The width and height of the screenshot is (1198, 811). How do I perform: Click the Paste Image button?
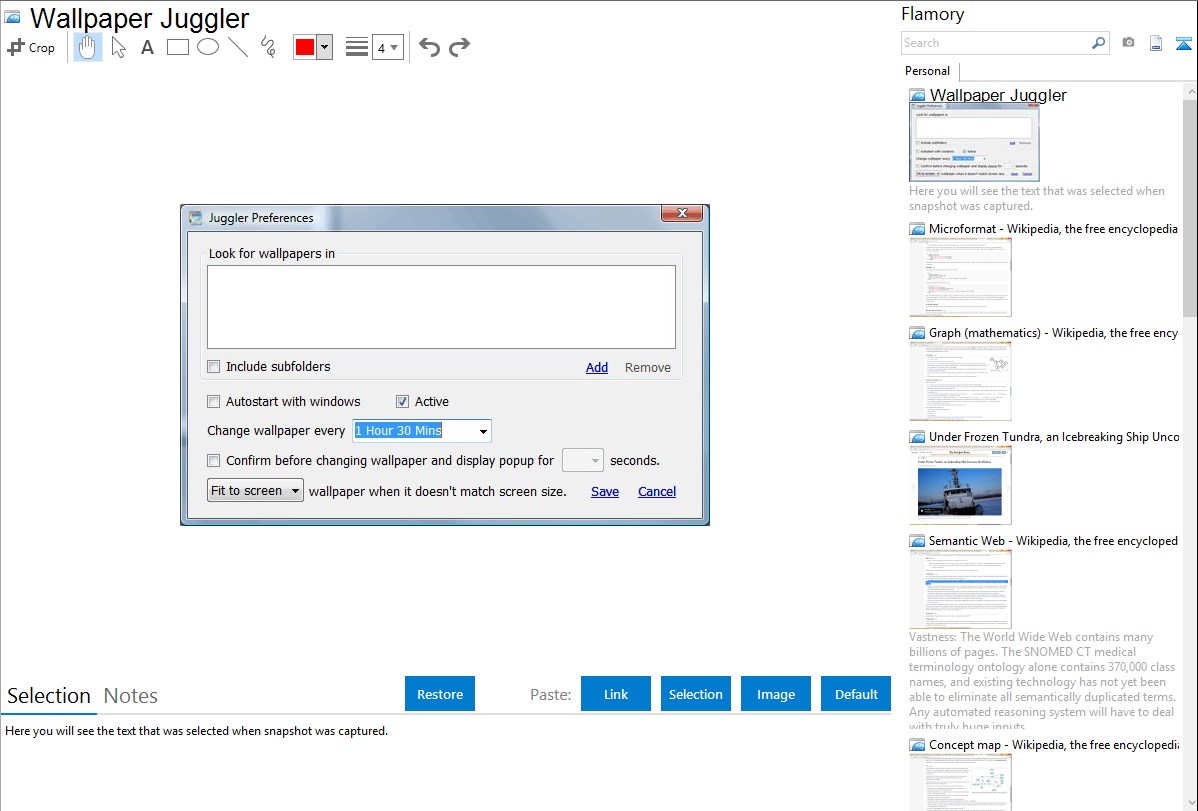pyautogui.click(x=776, y=694)
